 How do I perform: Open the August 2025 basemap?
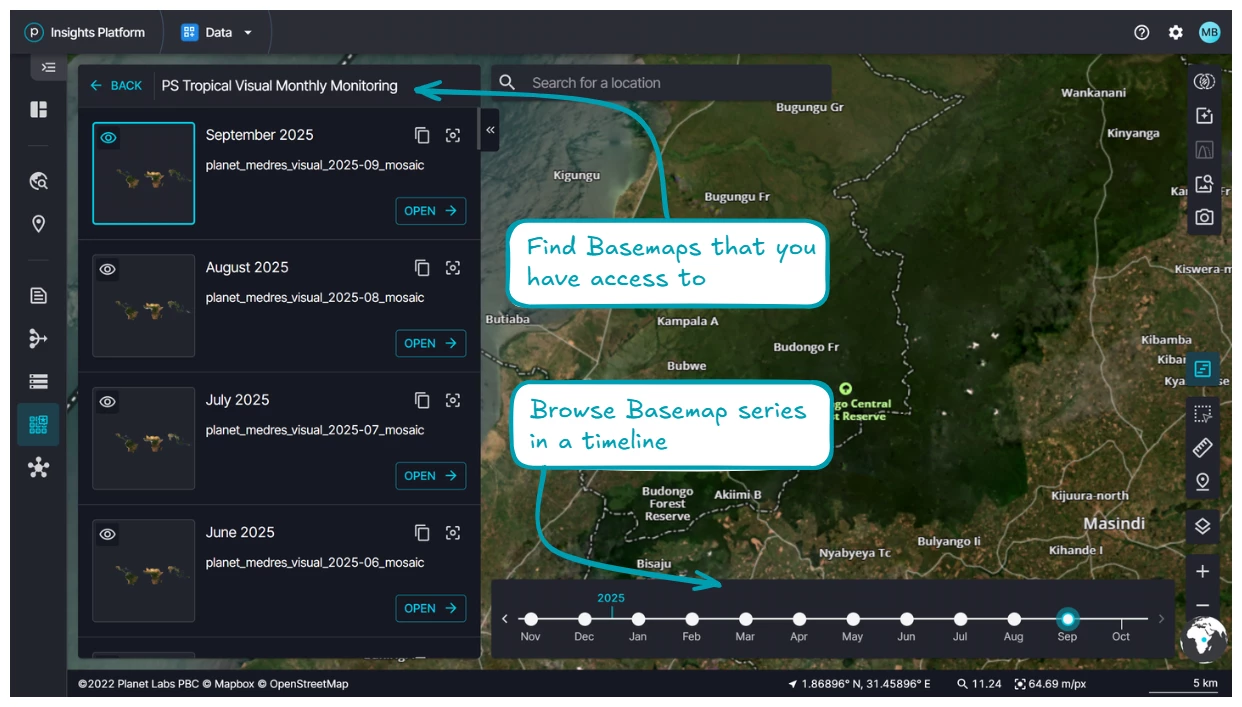coord(431,343)
